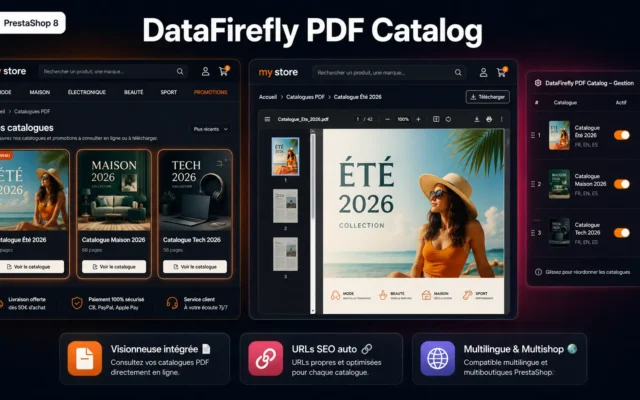Screen dimensions: 640x400
Task: Click Voir le catalogue under Catalogue Maison 2026
Action: coord(114,267)
